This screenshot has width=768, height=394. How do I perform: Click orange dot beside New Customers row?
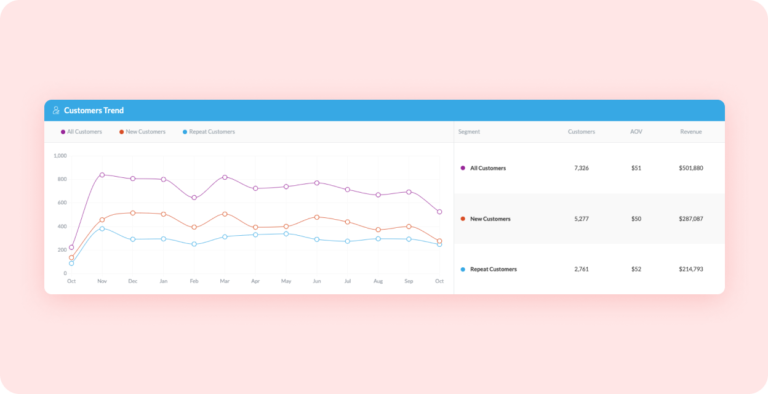click(463, 219)
